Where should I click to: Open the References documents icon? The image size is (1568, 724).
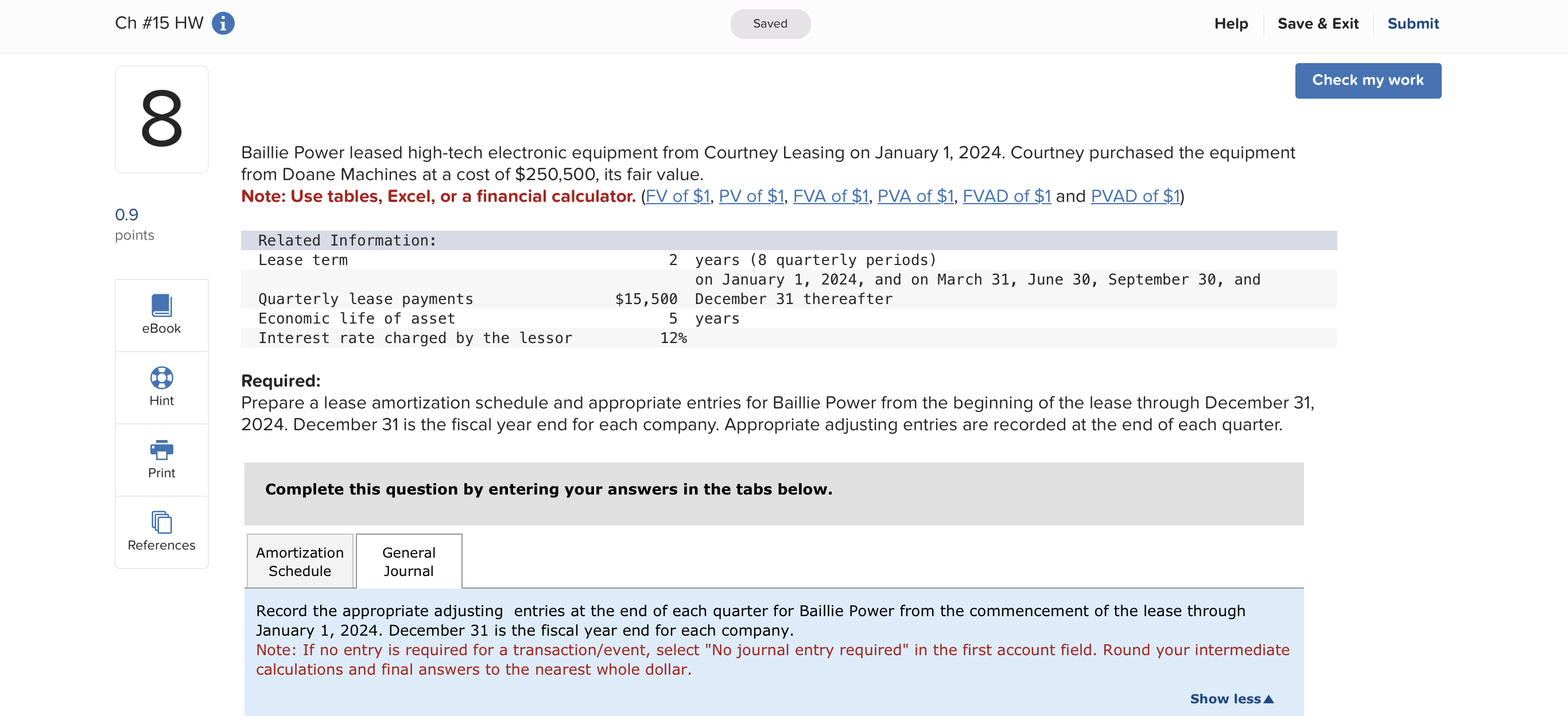(161, 522)
